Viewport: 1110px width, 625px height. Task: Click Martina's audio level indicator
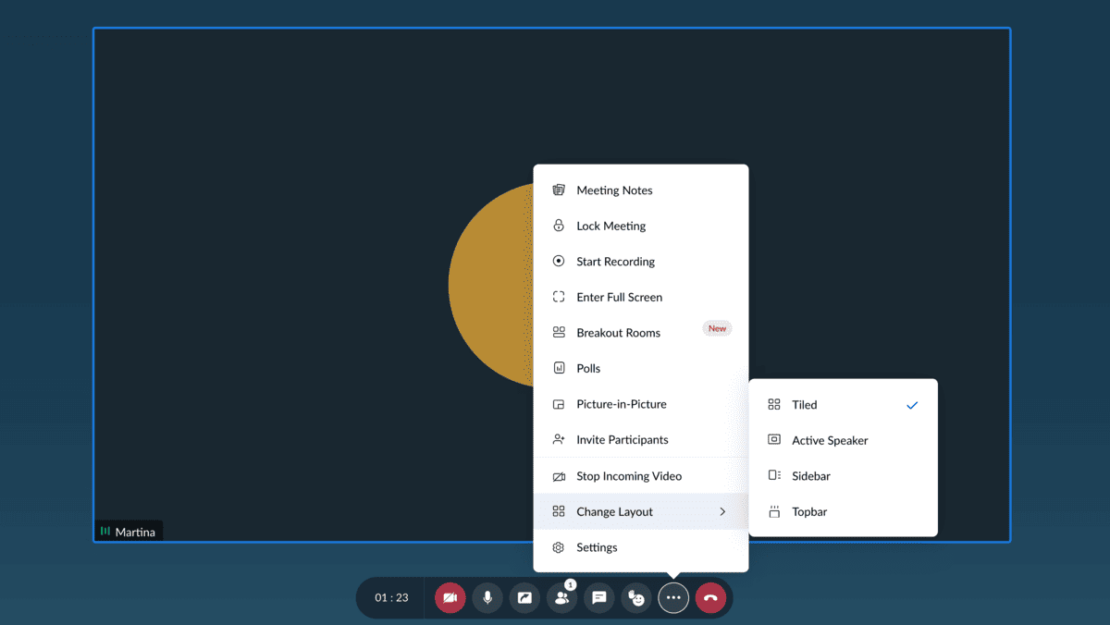(106, 531)
